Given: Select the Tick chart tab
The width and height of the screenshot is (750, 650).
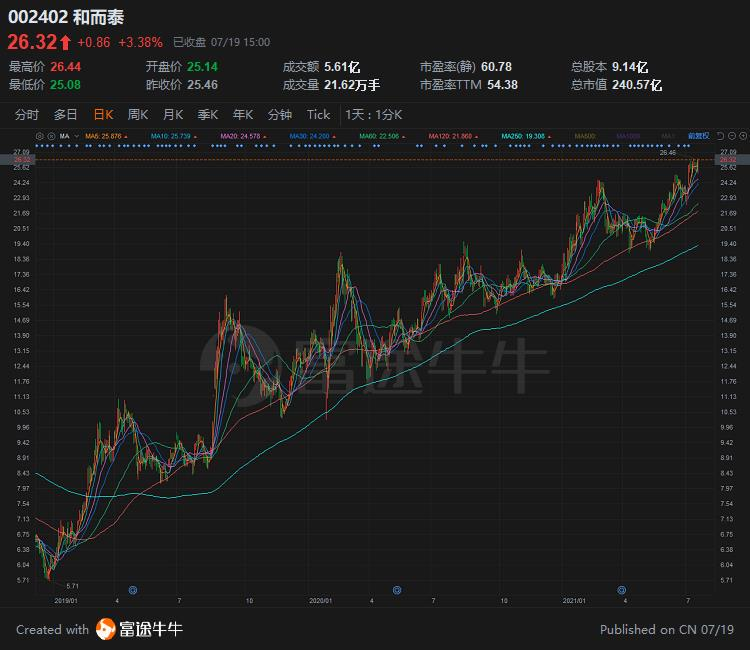Looking at the screenshot, I should click(319, 115).
